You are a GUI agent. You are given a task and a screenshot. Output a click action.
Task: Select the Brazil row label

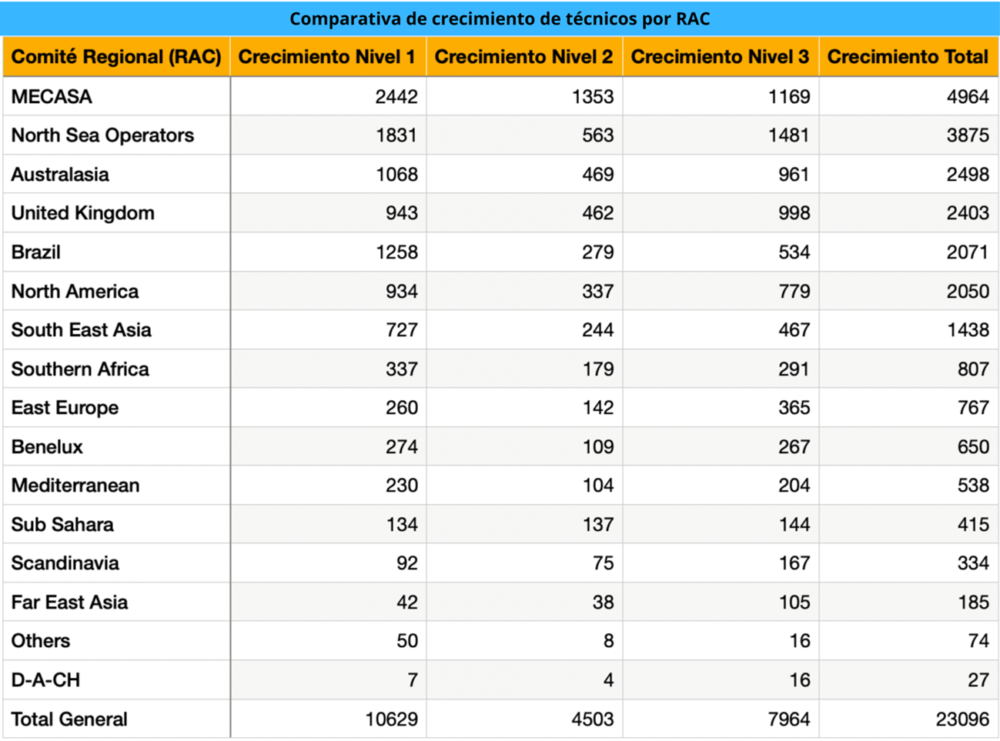36,252
